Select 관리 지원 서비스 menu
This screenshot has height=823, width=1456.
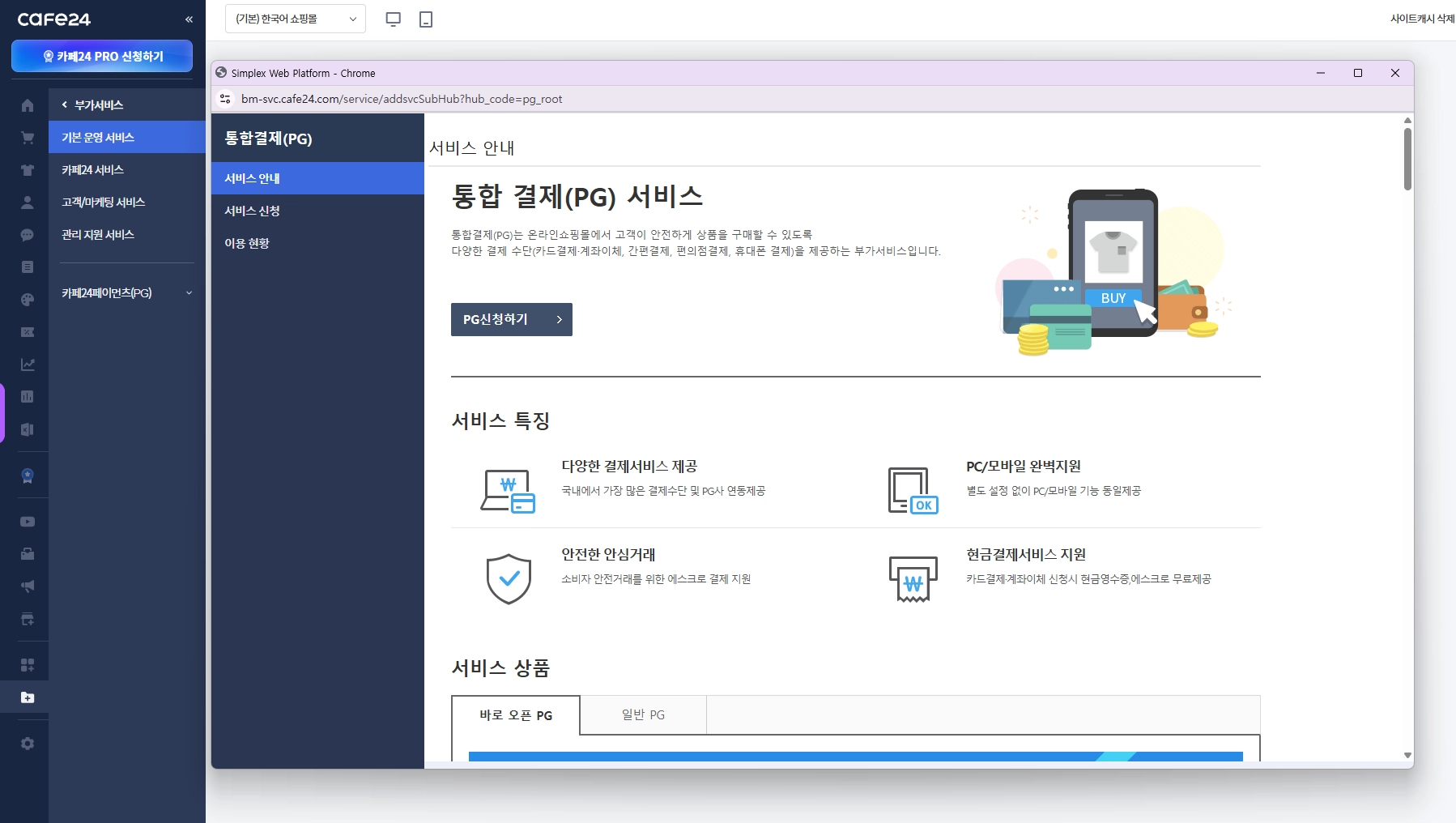127,235
